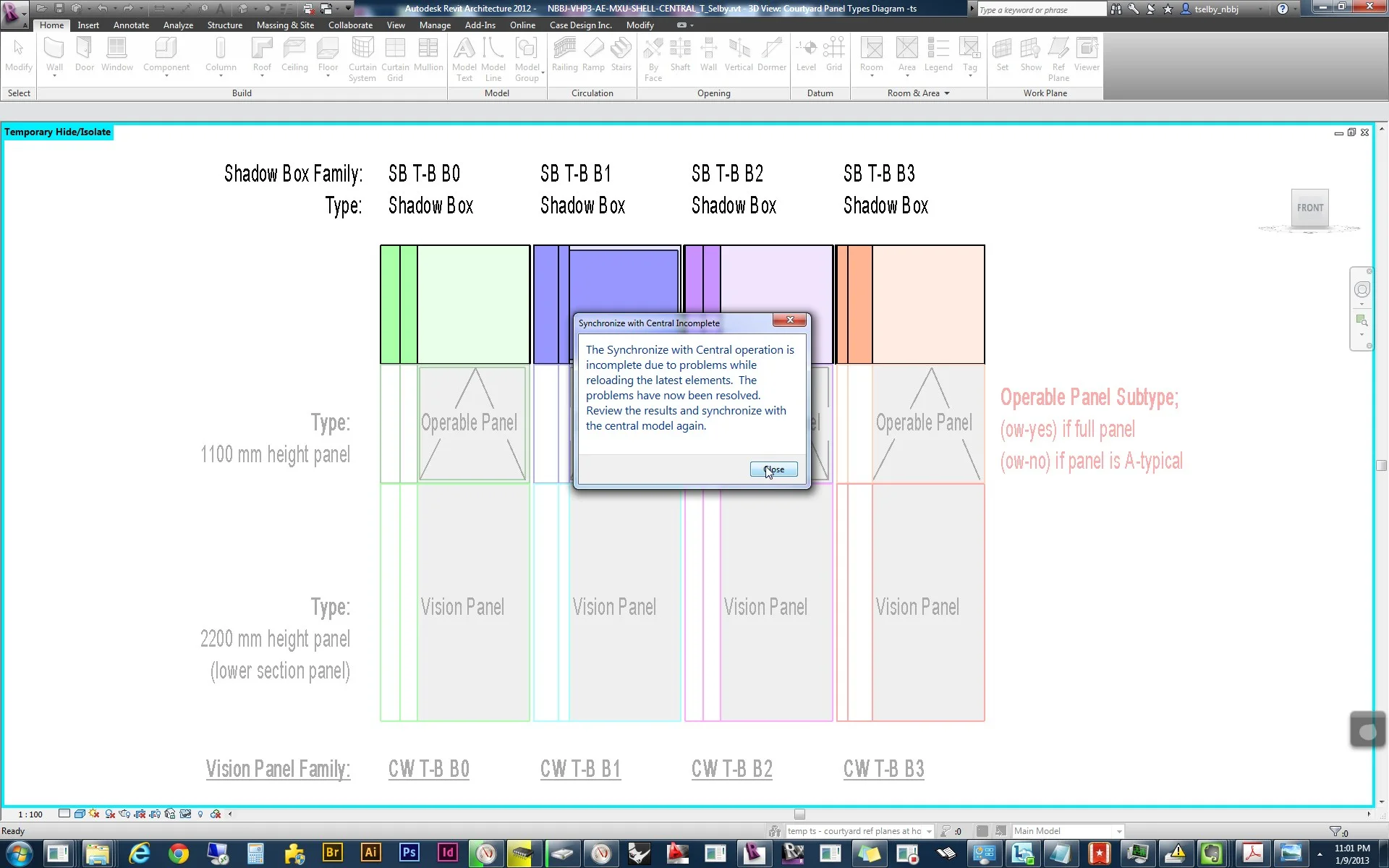Open Photoshop from the taskbar
1389x868 pixels.
(x=409, y=853)
